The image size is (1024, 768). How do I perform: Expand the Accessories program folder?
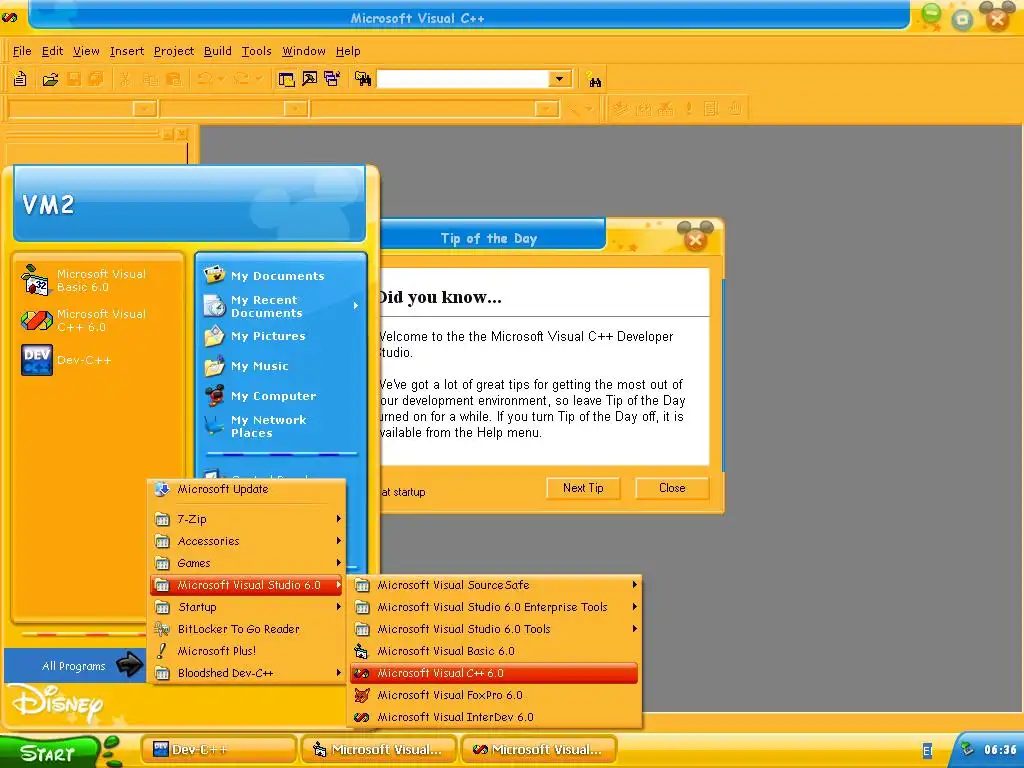(x=248, y=541)
